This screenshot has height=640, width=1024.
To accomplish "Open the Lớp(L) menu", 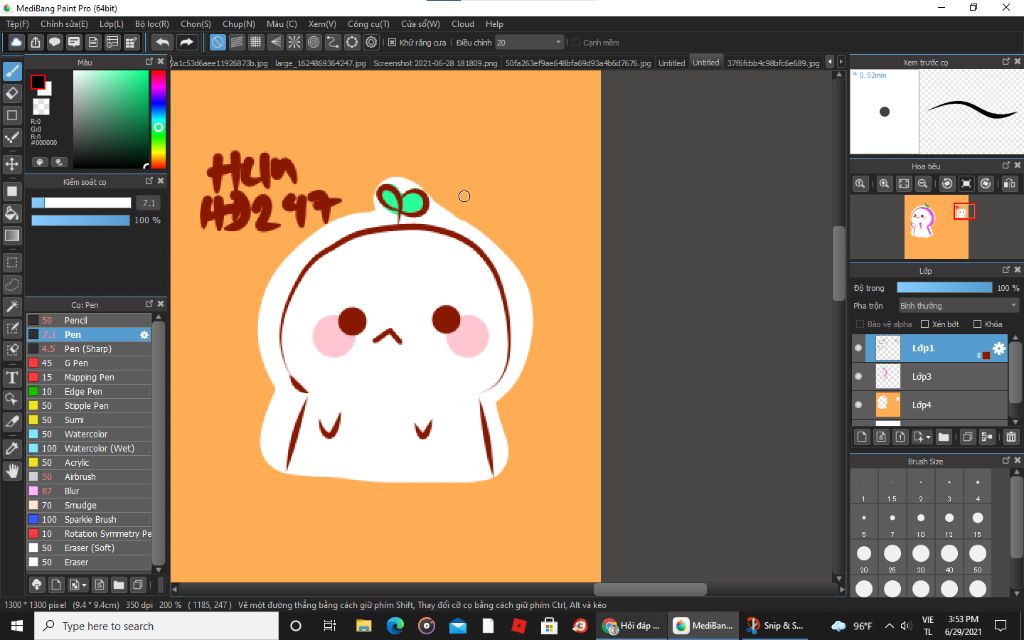I will [x=111, y=24].
